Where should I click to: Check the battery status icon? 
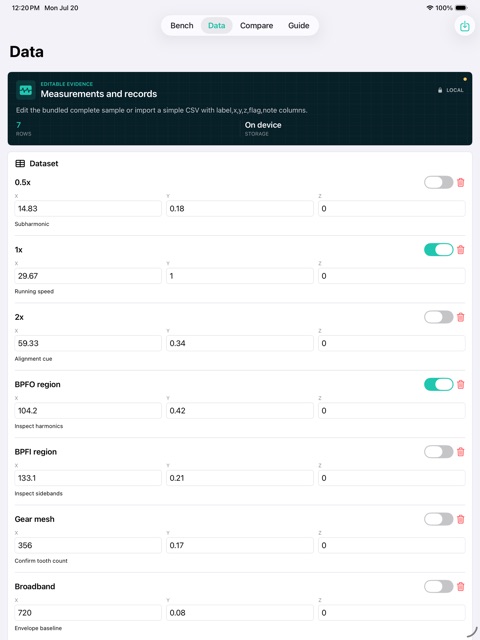461,8
